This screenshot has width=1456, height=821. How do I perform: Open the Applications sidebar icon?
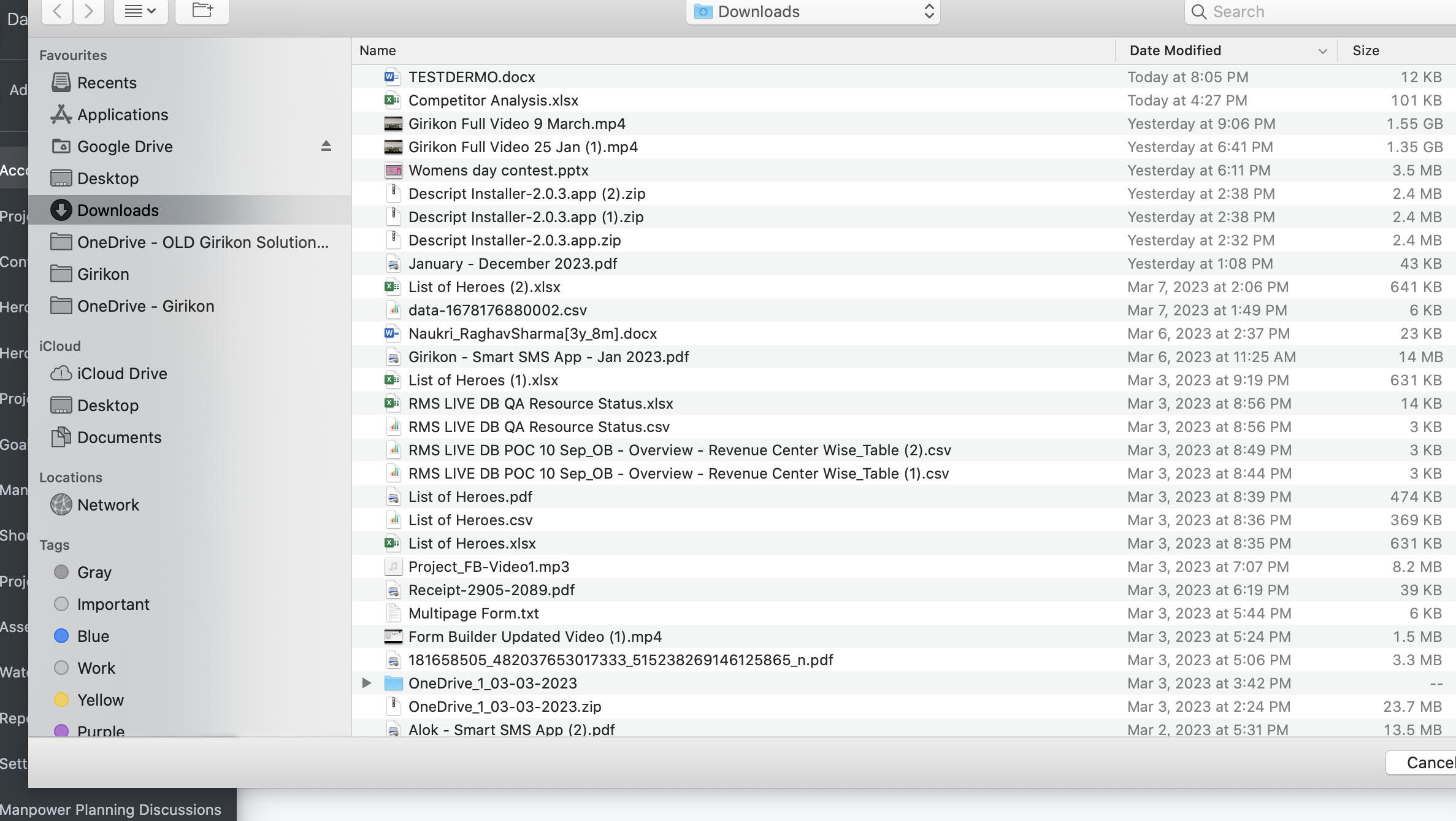tap(61, 114)
